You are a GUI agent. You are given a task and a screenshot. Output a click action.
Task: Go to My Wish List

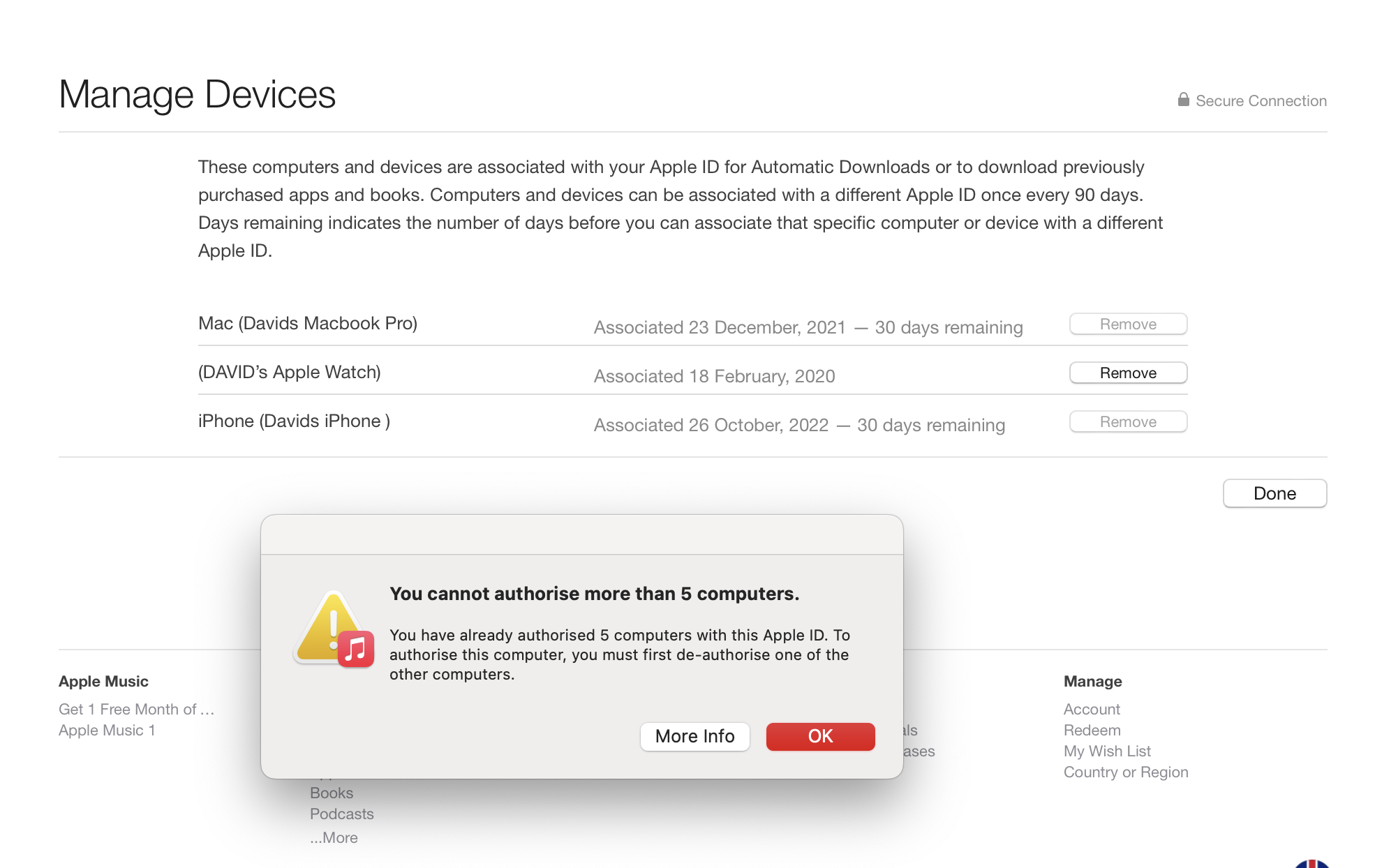[x=1107, y=751]
